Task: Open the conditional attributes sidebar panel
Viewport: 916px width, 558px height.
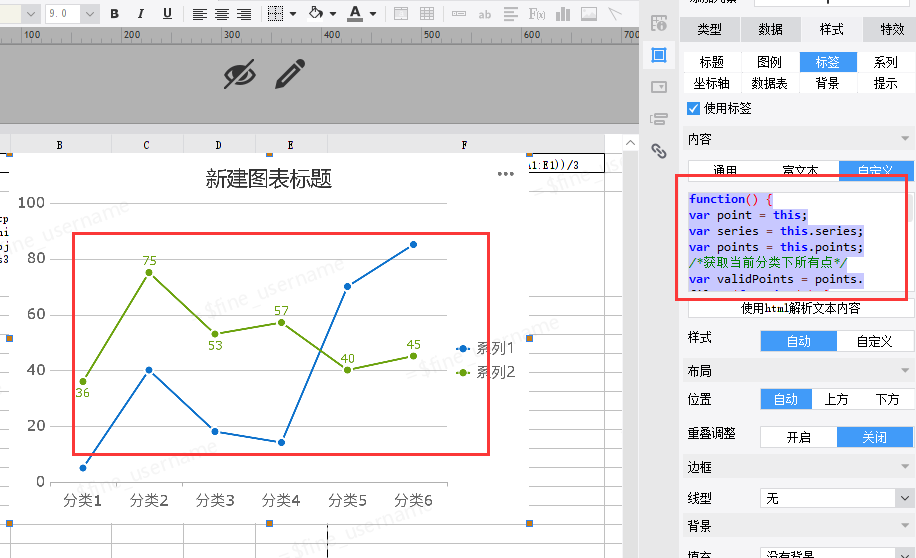Action: pyautogui.click(x=659, y=119)
